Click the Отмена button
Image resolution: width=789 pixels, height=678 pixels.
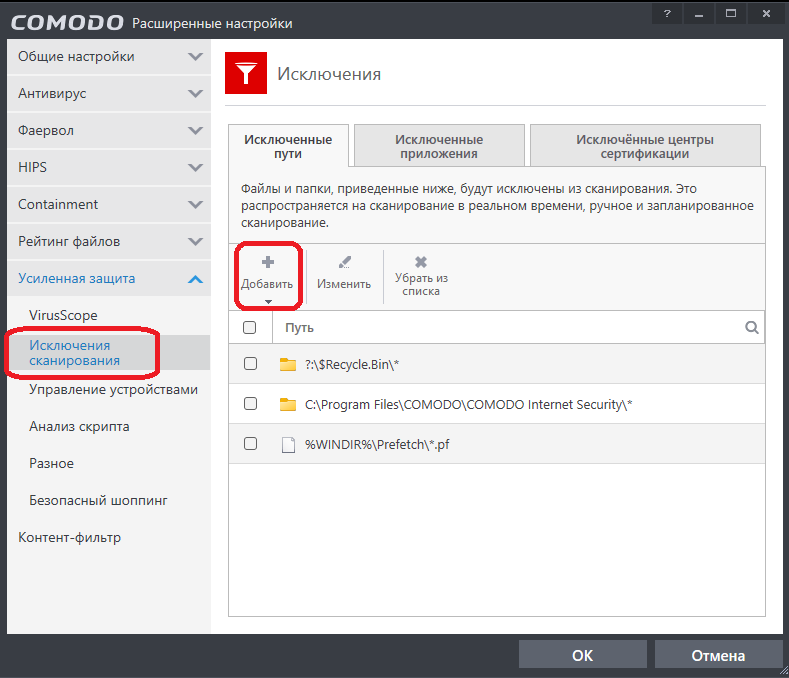pos(718,654)
